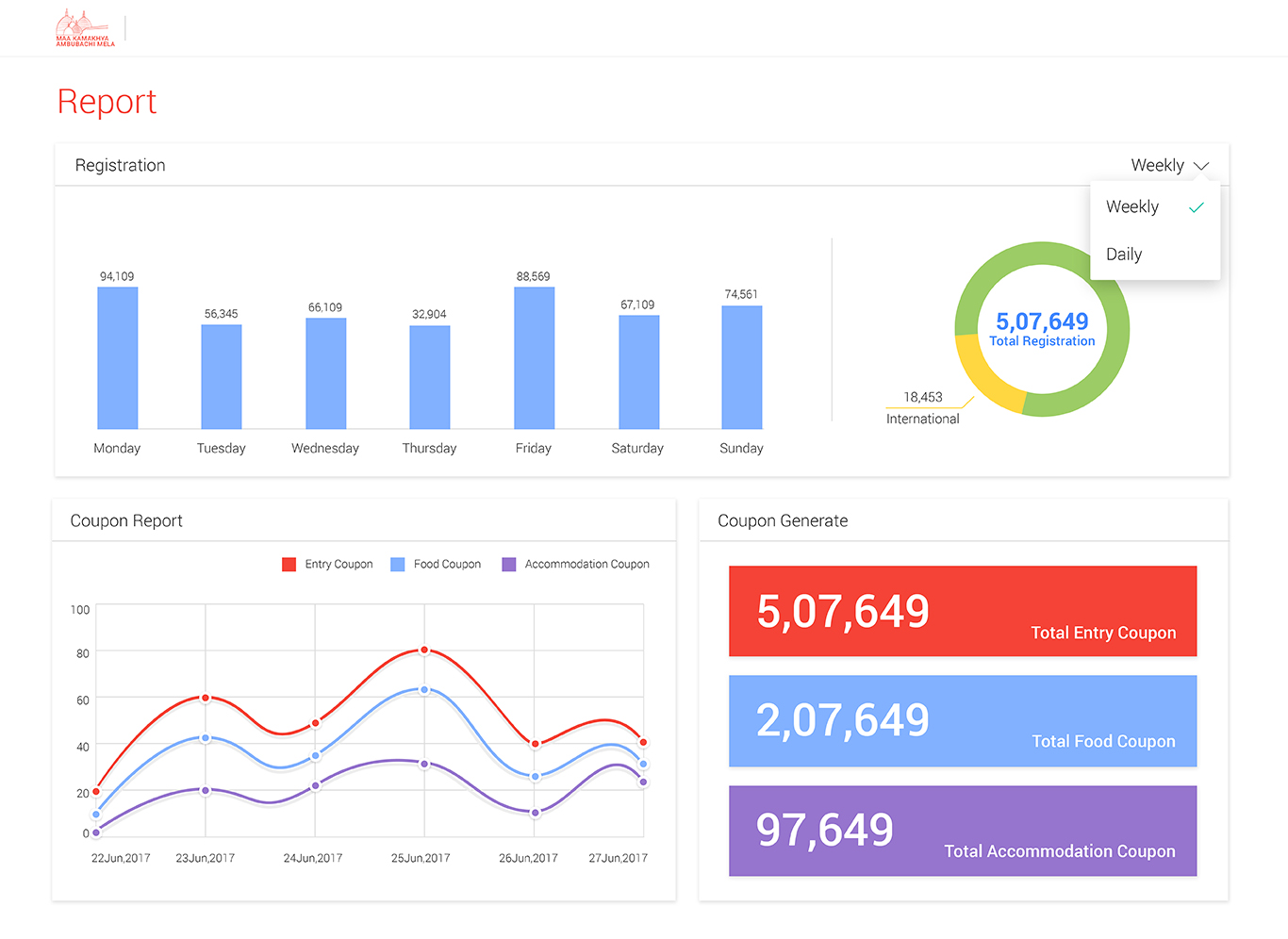Toggle the Food Coupon legend blue square

coord(398,565)
